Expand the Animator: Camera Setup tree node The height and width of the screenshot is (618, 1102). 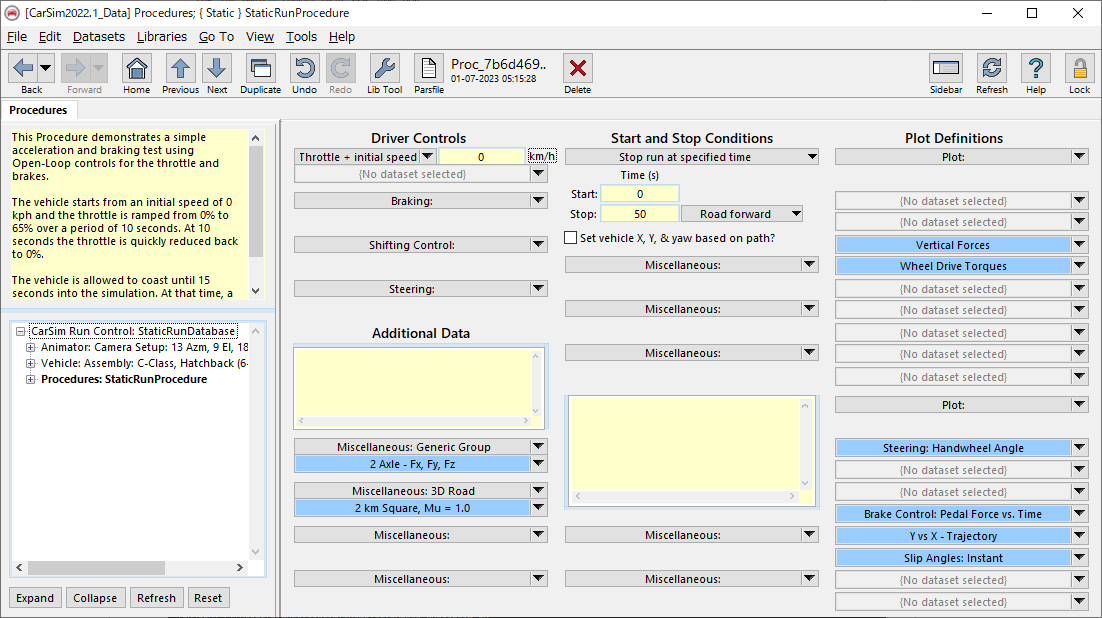click(x=30, y=347)
